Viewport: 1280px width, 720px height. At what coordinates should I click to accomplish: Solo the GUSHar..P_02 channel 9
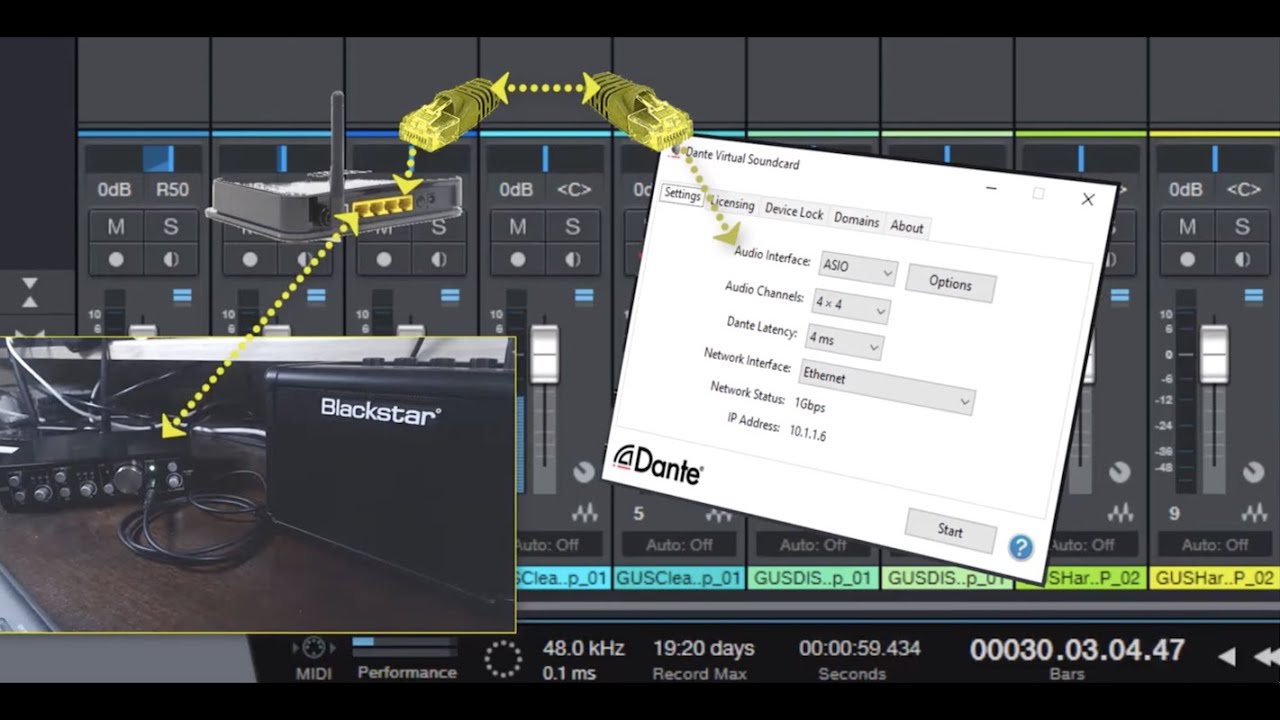[1242, 227]
